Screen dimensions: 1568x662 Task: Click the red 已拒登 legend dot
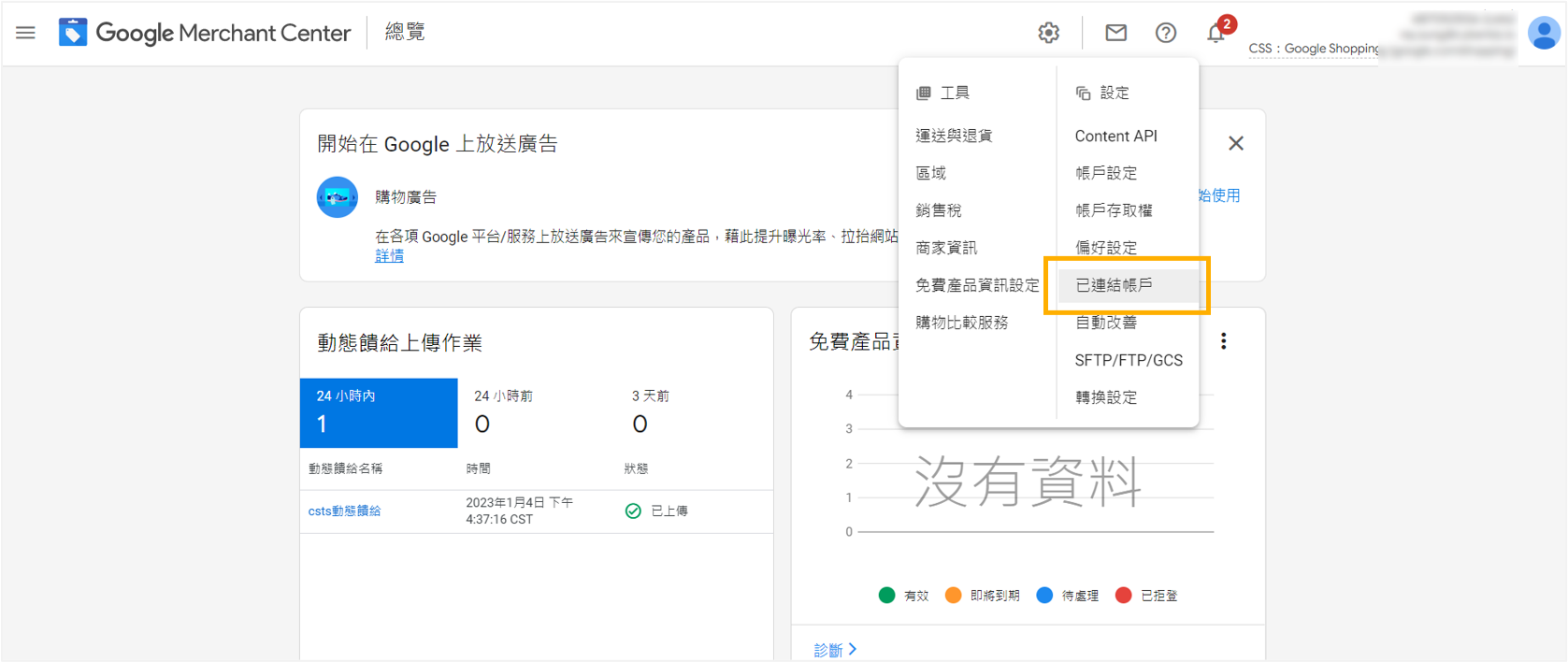point(1124,596)
